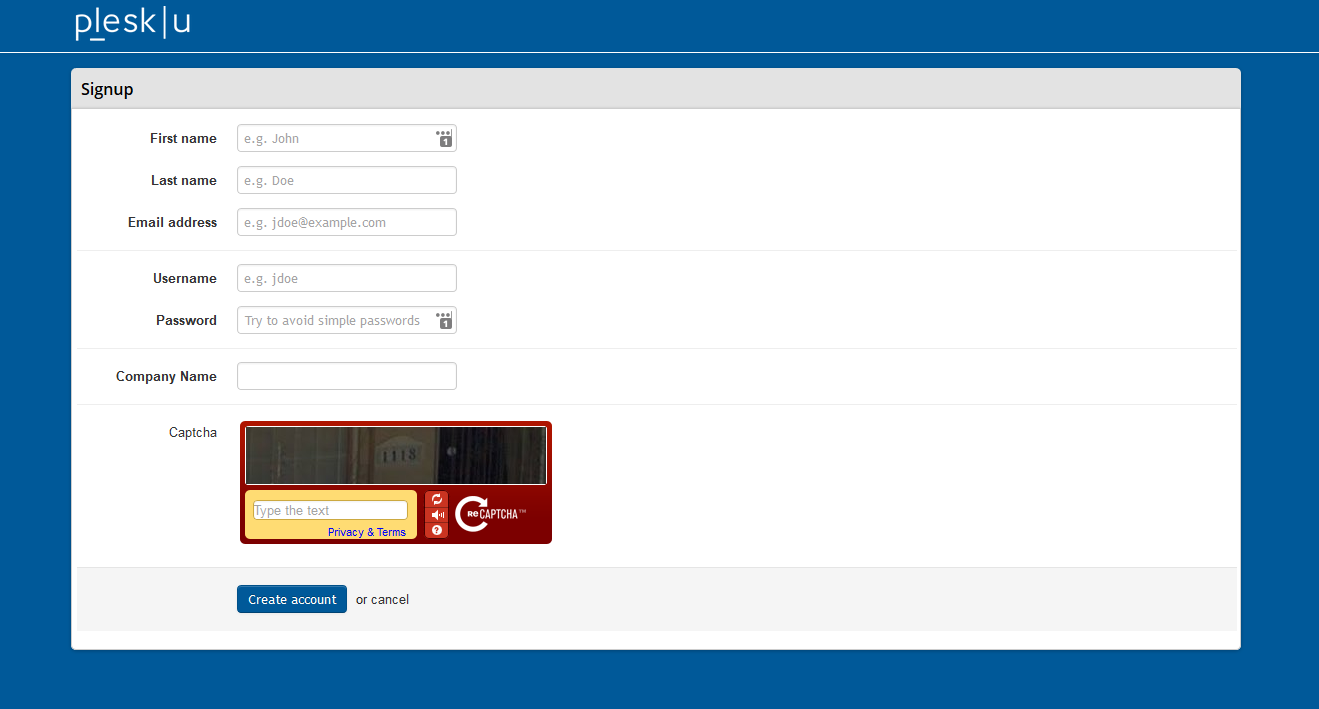The image size is (1319, 709).
Task: Click the captcha image with 1118
Action: [396, 455]
